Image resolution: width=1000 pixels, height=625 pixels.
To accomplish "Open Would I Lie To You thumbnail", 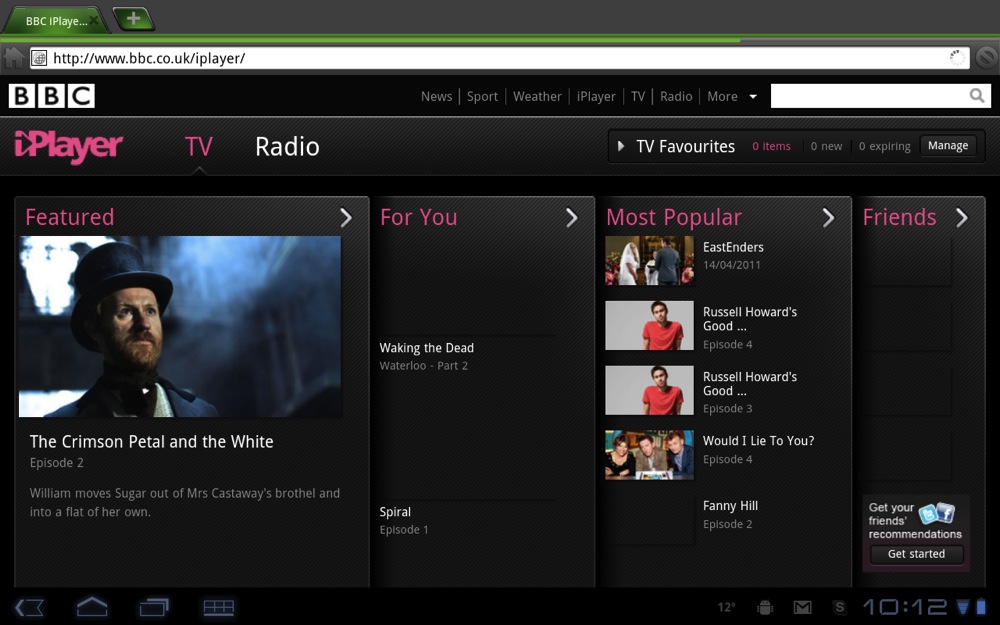I will [649, 455].
